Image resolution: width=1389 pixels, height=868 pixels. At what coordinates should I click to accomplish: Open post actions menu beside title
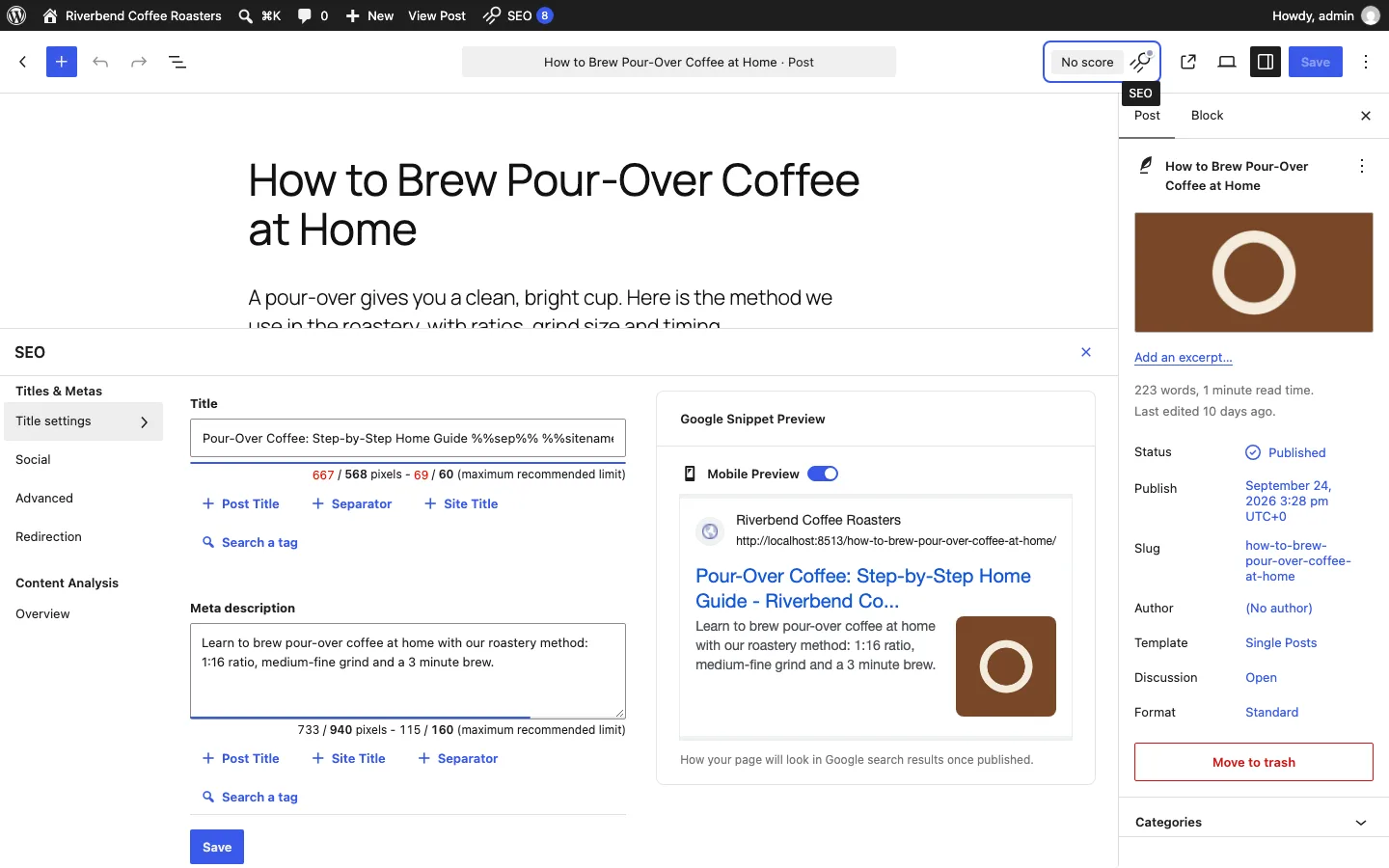pos(1362,166)
